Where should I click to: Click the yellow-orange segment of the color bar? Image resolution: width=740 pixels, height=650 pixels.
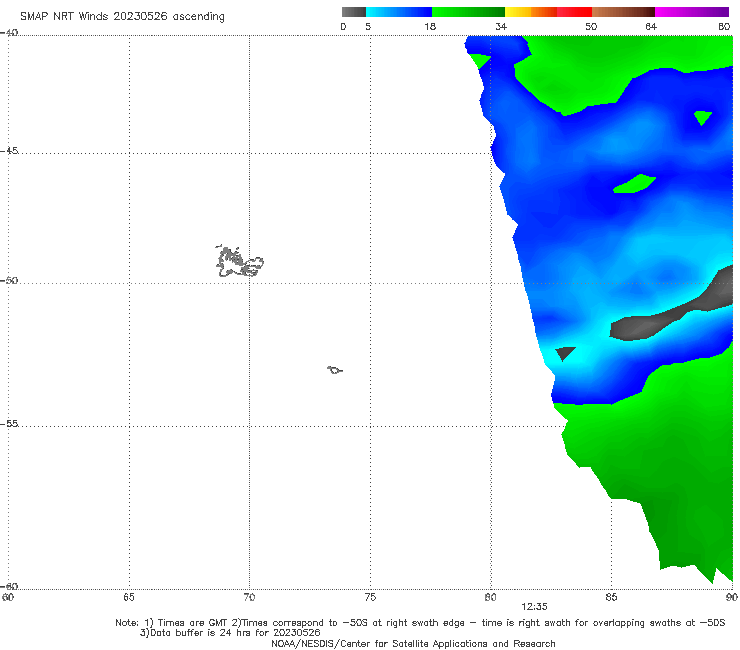[531, 12]
